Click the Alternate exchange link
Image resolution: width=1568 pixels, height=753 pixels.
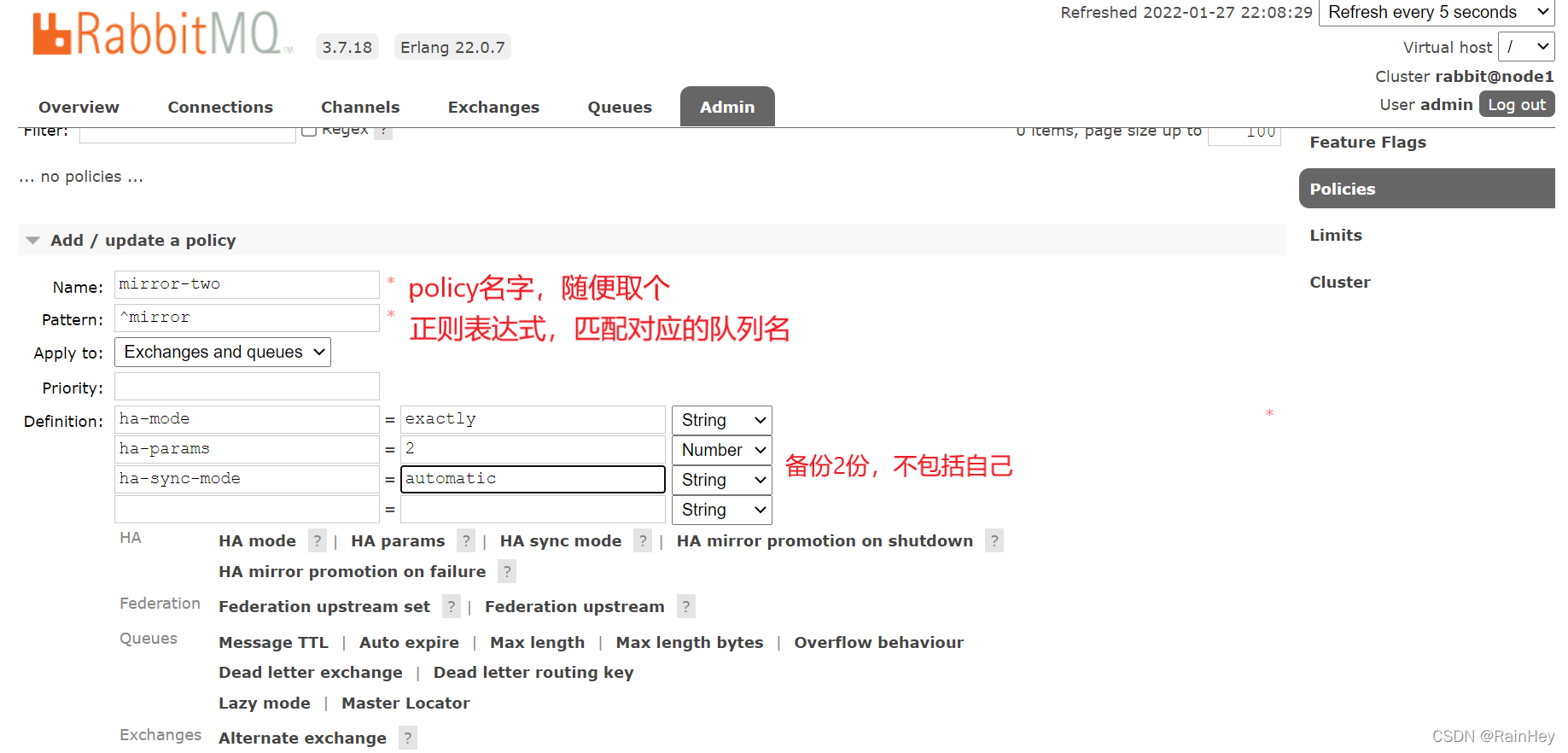(x=302, y=738)
